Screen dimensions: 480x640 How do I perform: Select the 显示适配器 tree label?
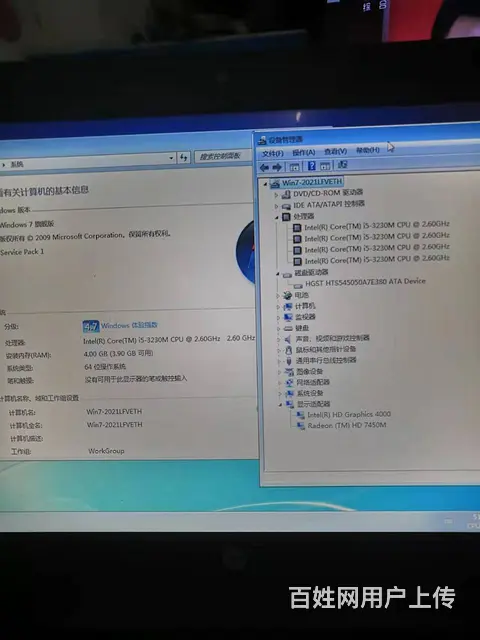click(x=313, y=404)
